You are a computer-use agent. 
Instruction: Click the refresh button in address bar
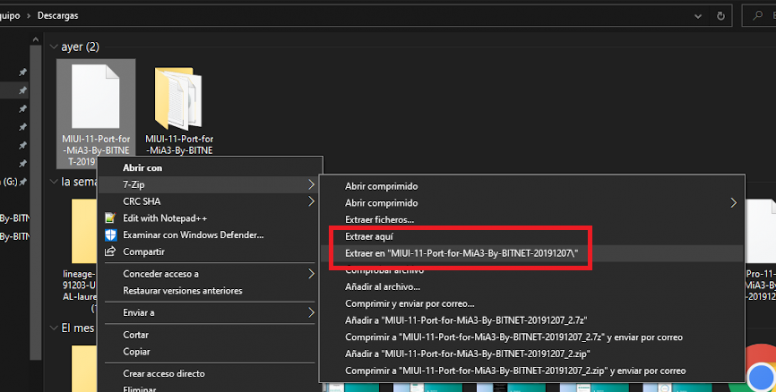721,16
